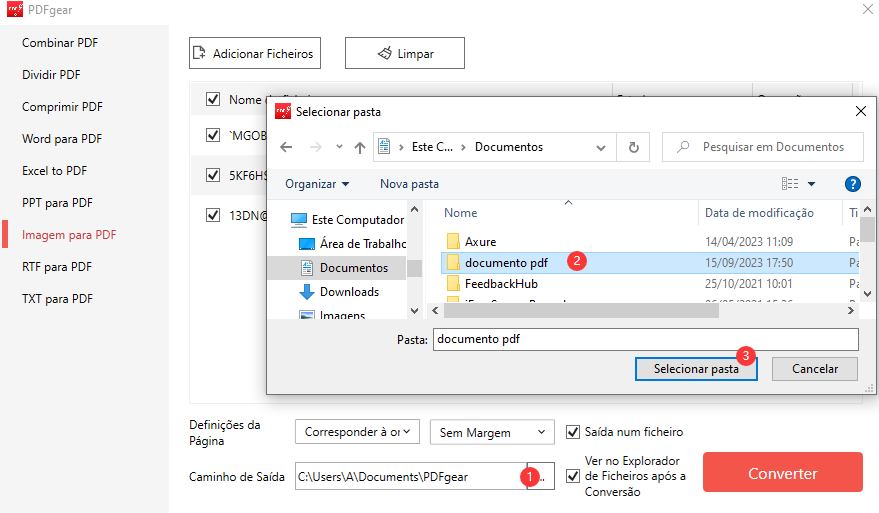879x513 pixels.
Task: Uncheck the 5KF6H file checkbox
Action: tap(212, 175)
